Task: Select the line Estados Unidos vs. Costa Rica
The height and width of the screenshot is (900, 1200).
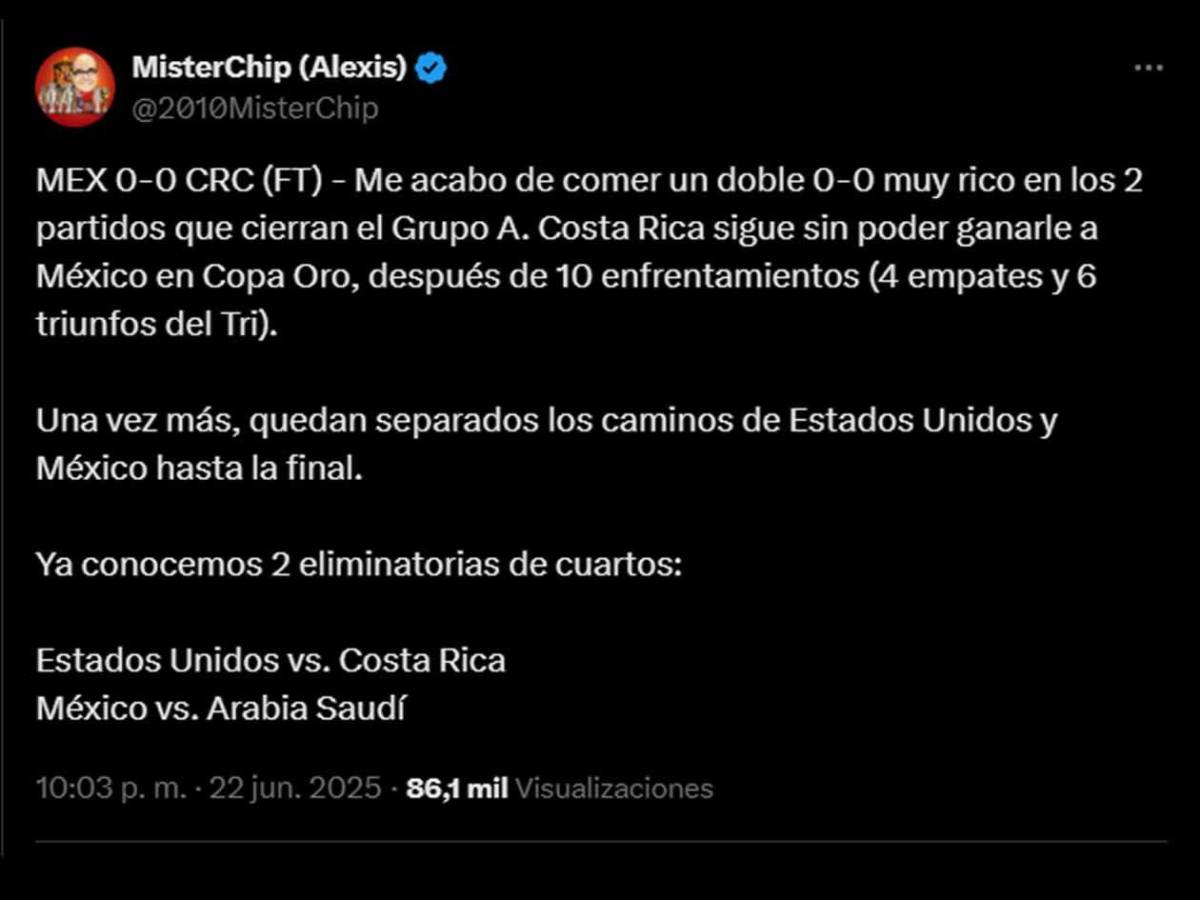Action: [271, 660]
